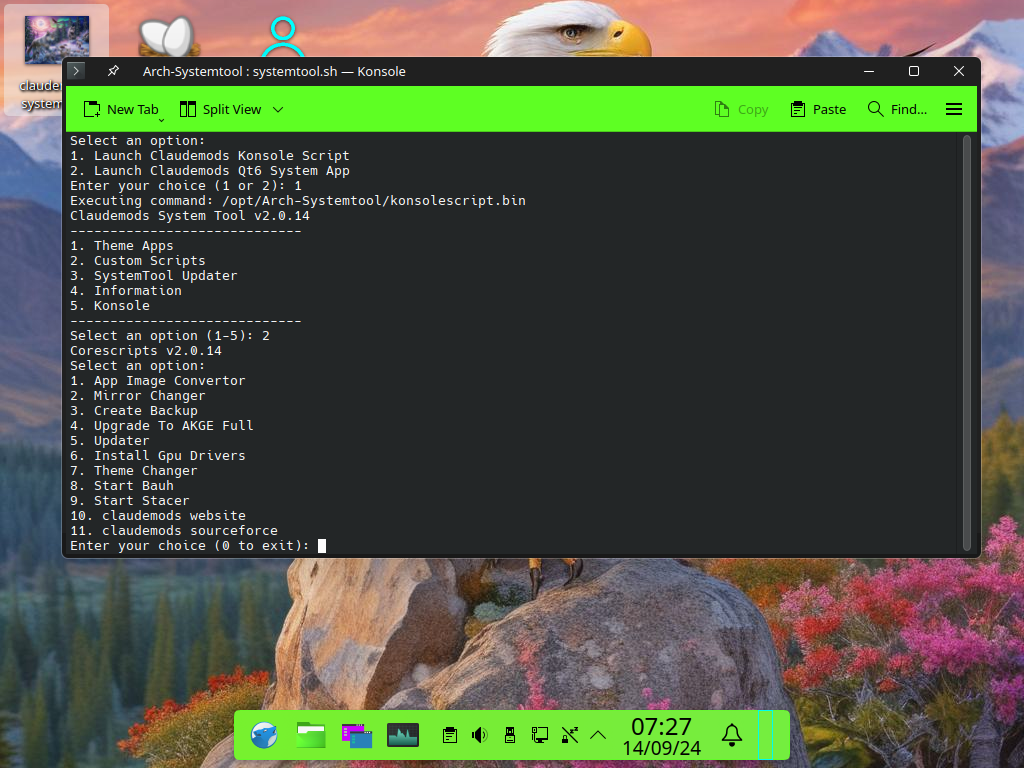Screen dimensions: 1024x768
Task: Click the '5. Updater' line
Action: [x=110, y=441]
